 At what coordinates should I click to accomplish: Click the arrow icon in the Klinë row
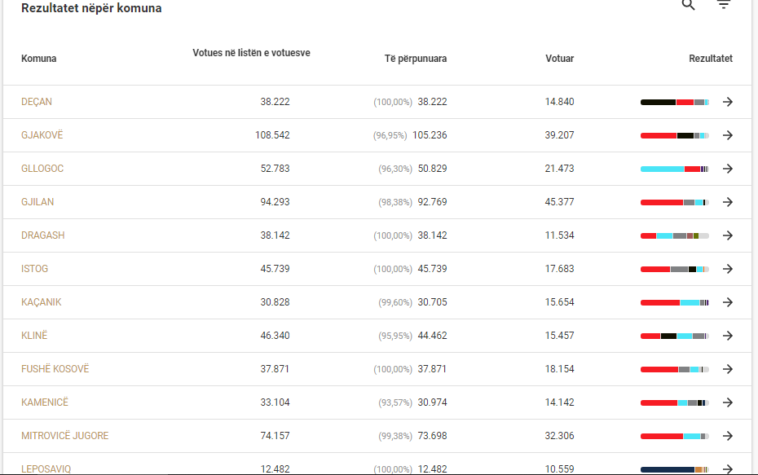[x=728, y=336]
